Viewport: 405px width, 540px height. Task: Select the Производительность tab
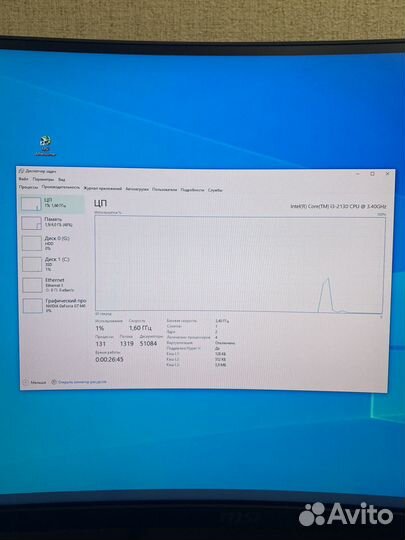point(61,187)
